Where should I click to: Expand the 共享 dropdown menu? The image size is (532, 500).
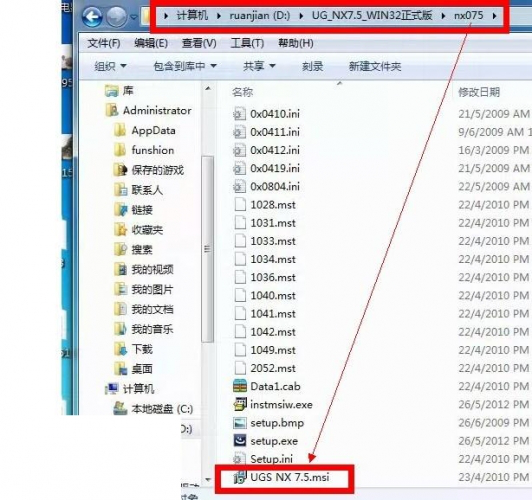[x=259, y=66]
